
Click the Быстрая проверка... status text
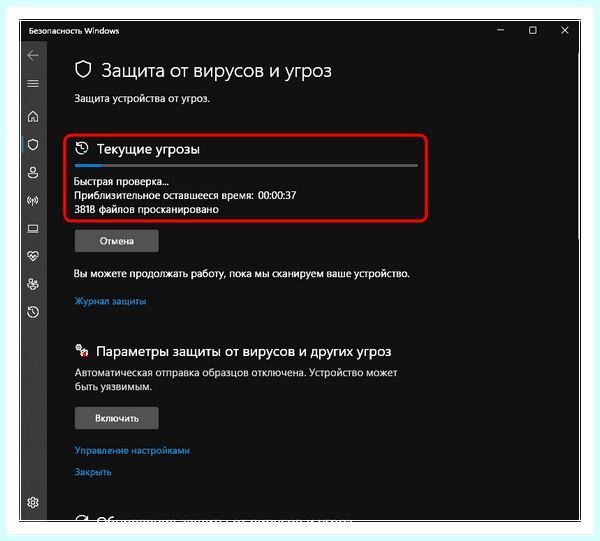pos(121,182)
